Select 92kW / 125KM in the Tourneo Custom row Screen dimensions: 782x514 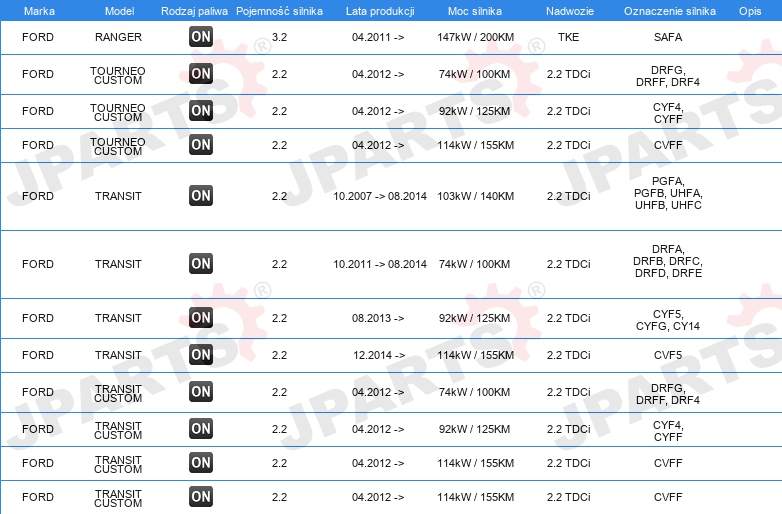click(x=474, y=111)
